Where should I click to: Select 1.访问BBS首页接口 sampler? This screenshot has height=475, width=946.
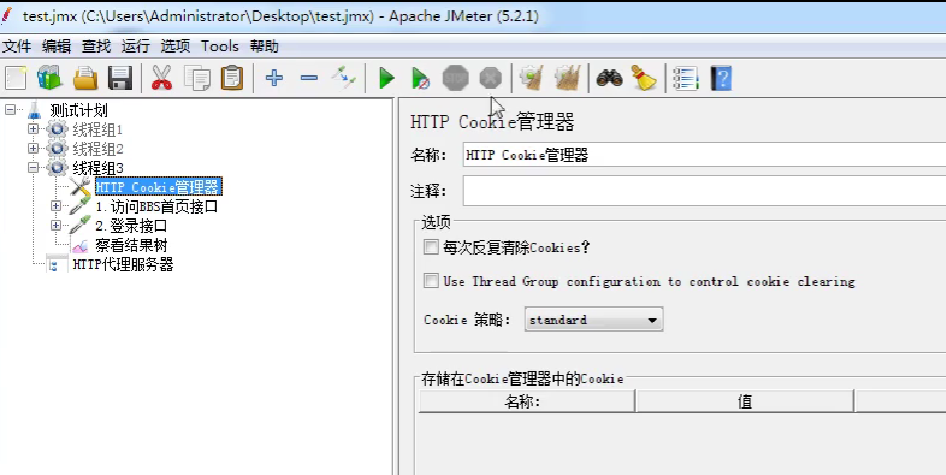tap(156, 206)
